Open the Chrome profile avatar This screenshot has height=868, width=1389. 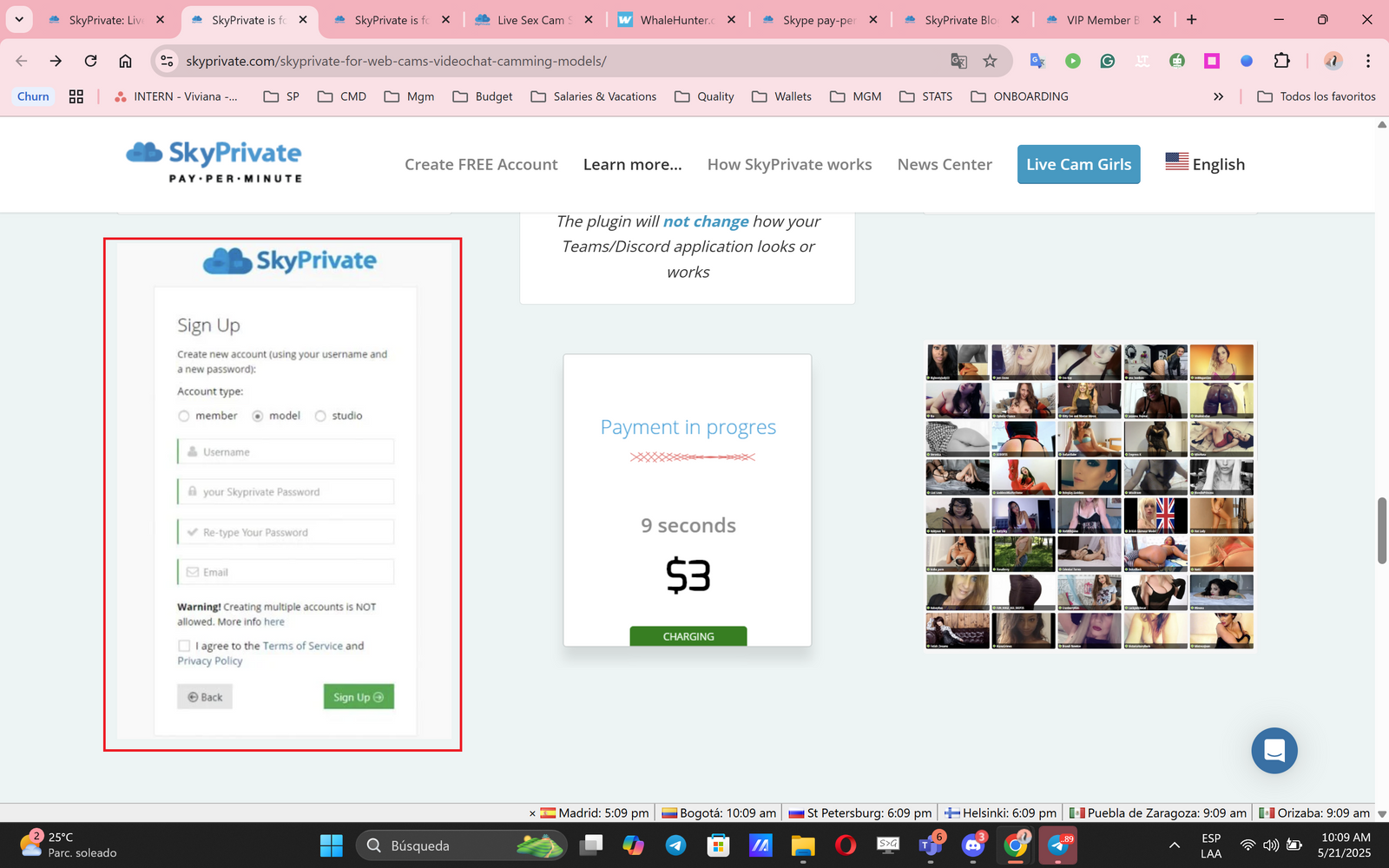[1333, 61]
